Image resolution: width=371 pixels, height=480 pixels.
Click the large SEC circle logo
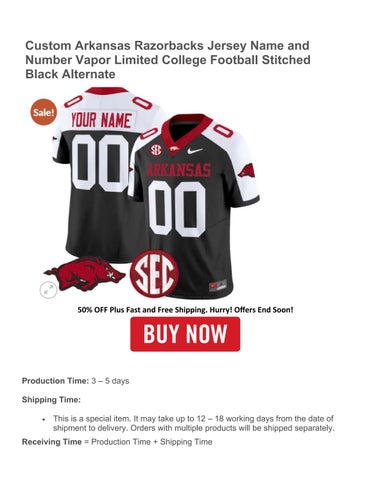pos(154,274)
